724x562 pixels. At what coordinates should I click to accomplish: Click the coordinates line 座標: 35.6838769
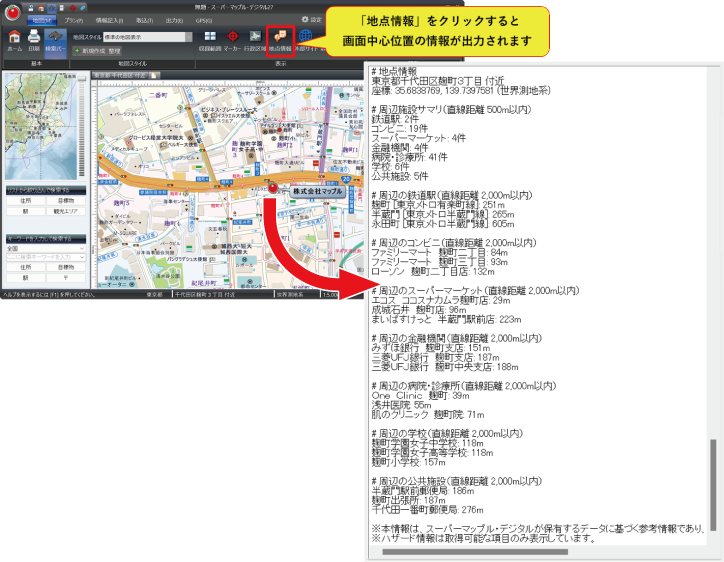(x=461, y=91)
